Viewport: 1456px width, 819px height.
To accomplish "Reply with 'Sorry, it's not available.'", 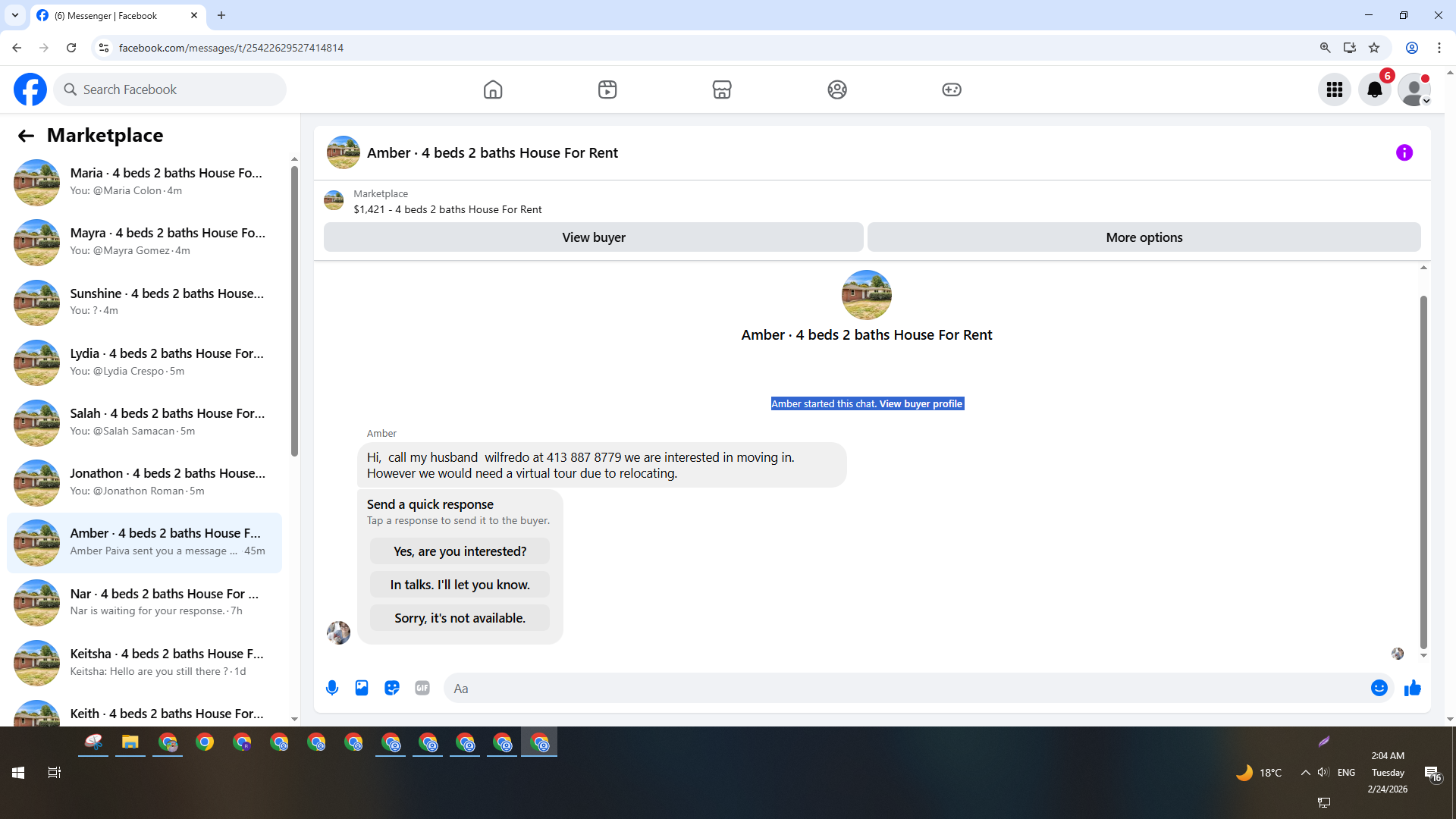I will tap(460, 618).
